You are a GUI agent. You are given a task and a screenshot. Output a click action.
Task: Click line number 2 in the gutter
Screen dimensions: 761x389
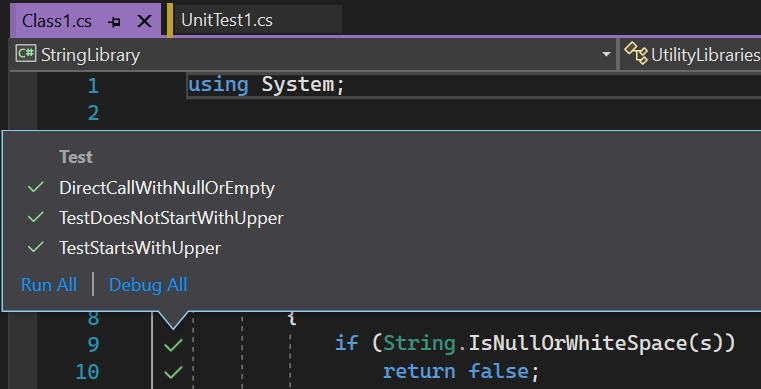(x=93, y=113)
